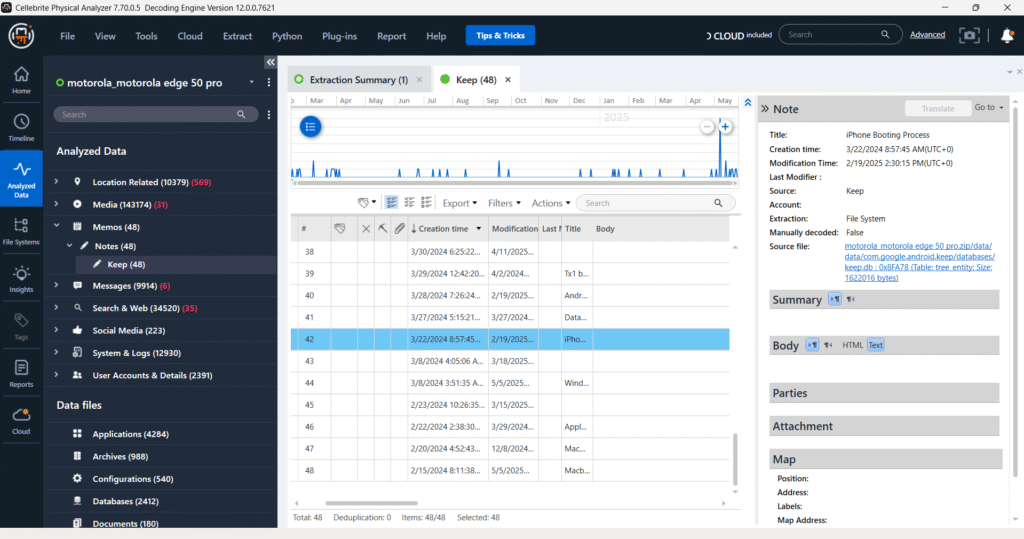Open the File Systems sidebar icon
Viewport: 1024px width, 539px height.
point(21,231)
